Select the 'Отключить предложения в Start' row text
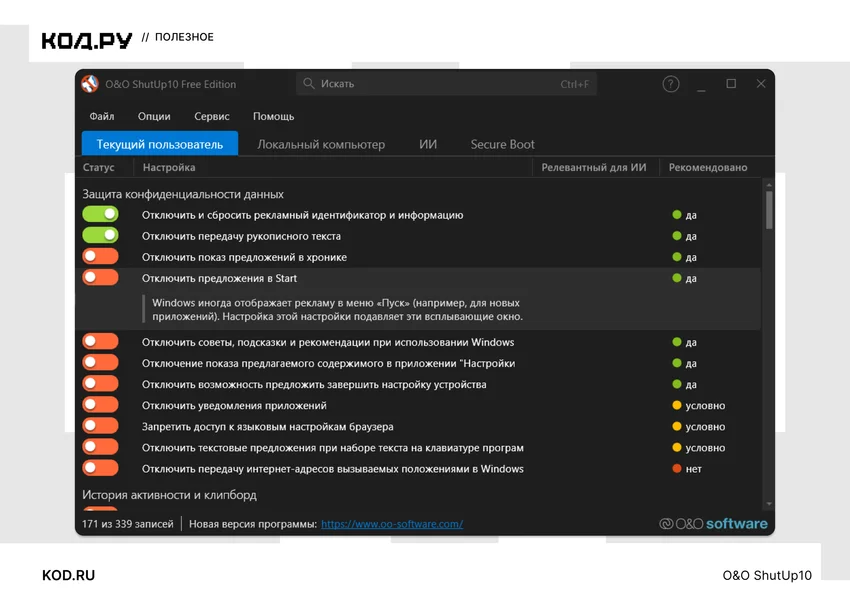Viewport: 850px width, 605px height. click(219, 278)
